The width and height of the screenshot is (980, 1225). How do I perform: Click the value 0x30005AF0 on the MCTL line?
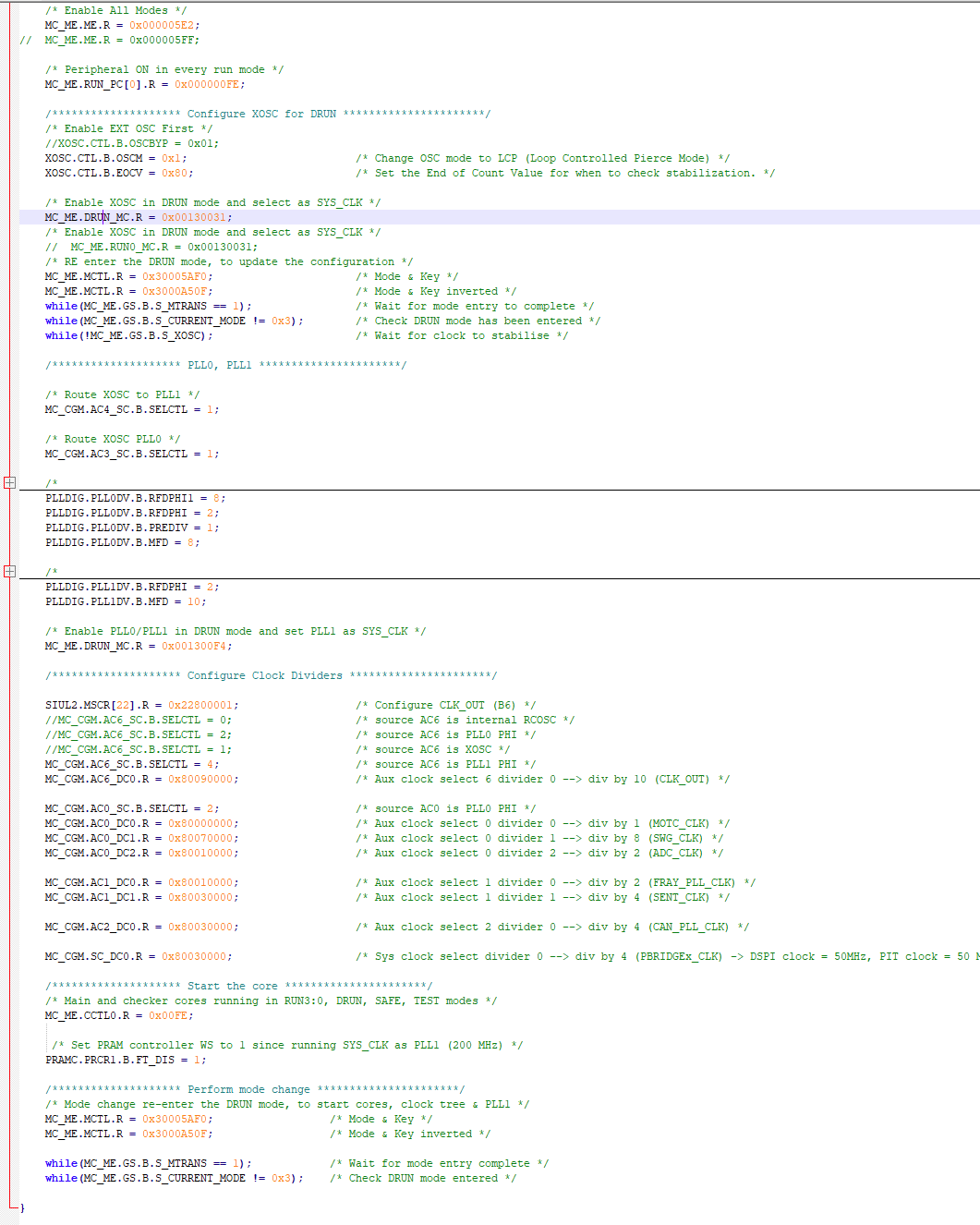(177, 276)
